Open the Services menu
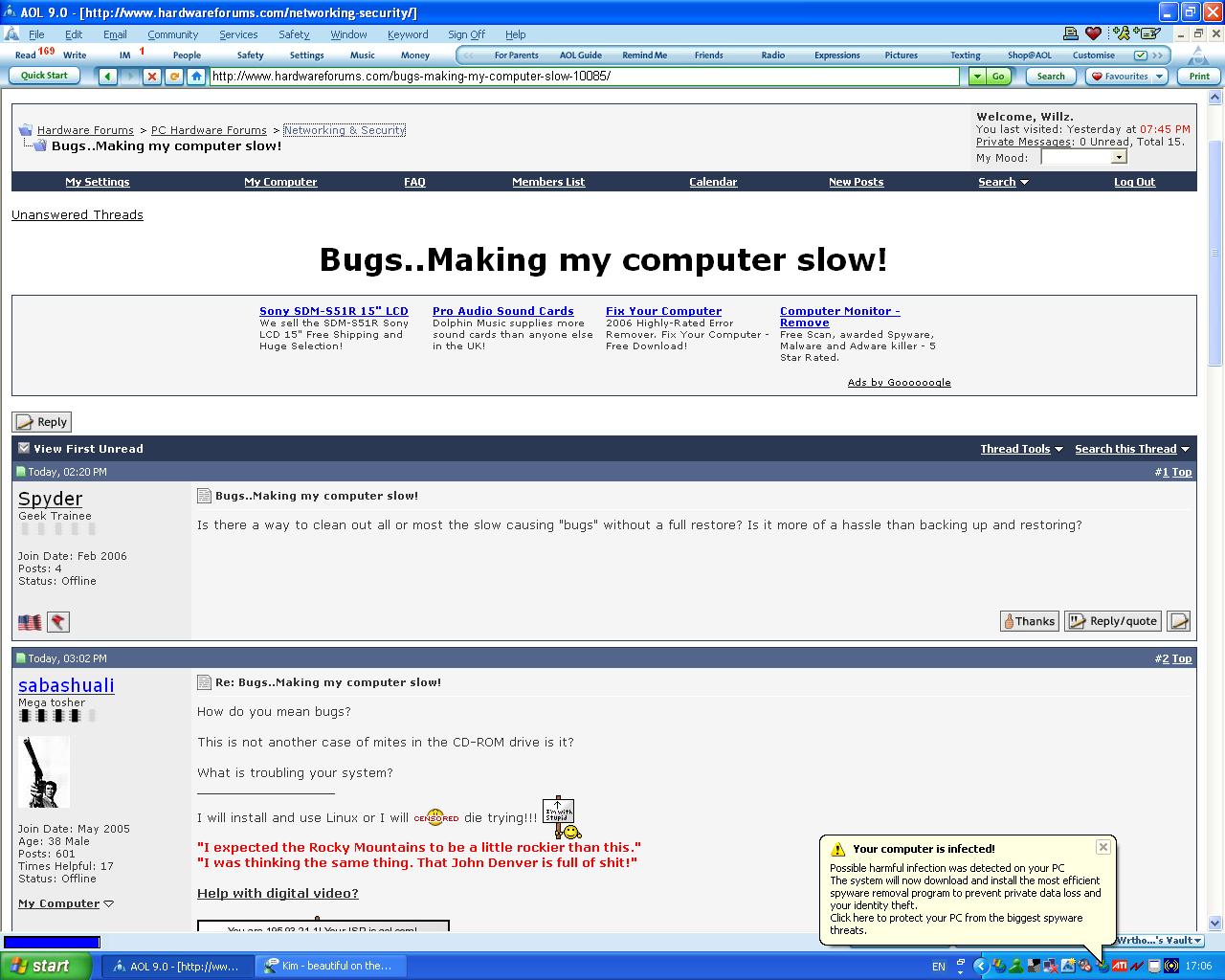This screenshot has height=980, width=1225. click(x=238, y=34)
